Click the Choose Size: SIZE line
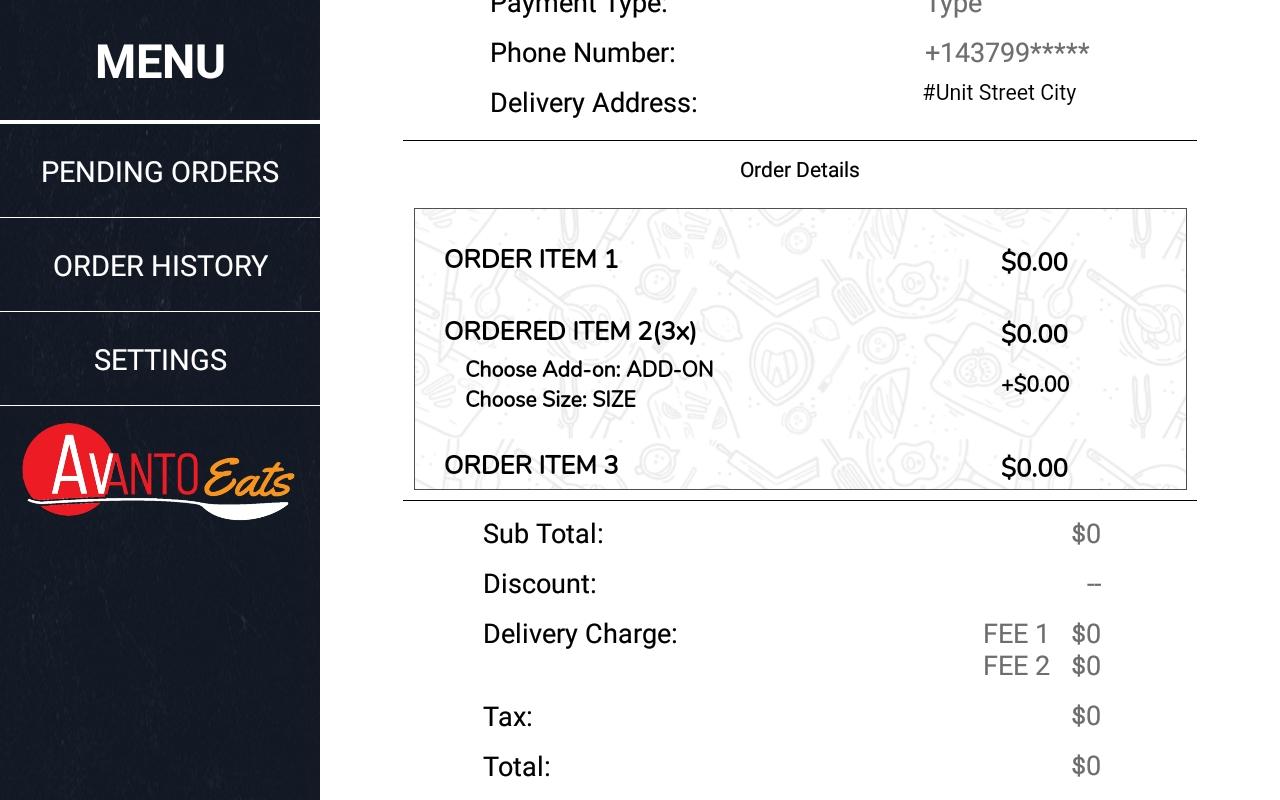 point(550,399)
